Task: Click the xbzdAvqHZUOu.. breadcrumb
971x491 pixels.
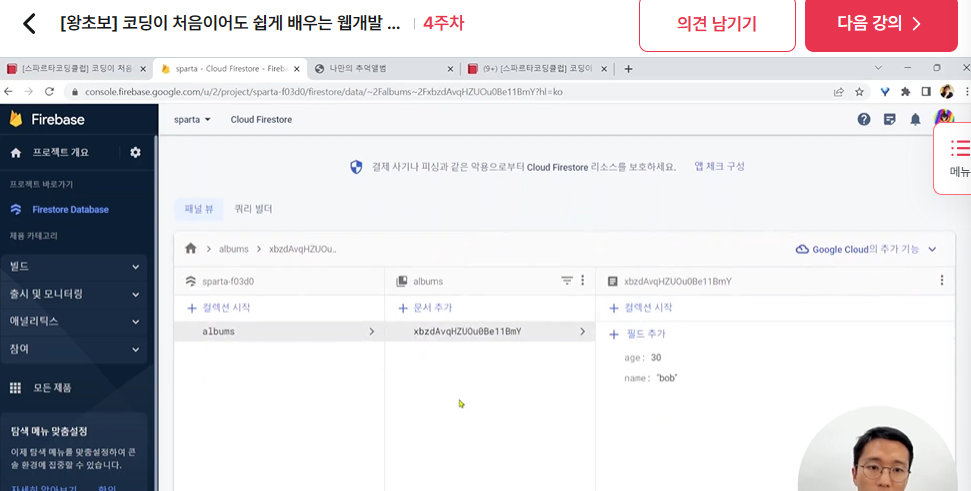Action: pyautogui.click(x=303, y=249)
